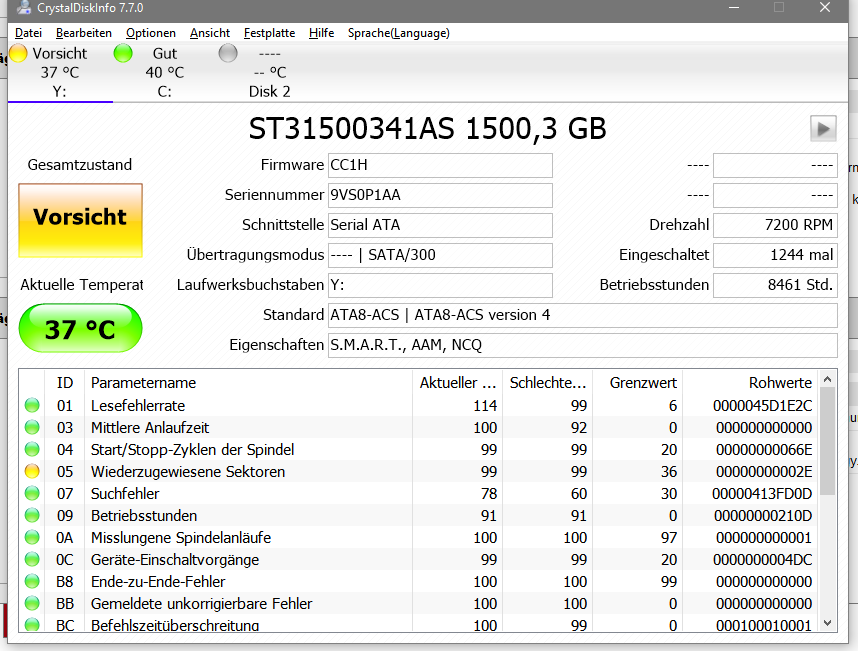Viewport: 858px width, 651px height.
Task: Click the Laufwerksbuchstaben field Y:
Action: [440, 286]
